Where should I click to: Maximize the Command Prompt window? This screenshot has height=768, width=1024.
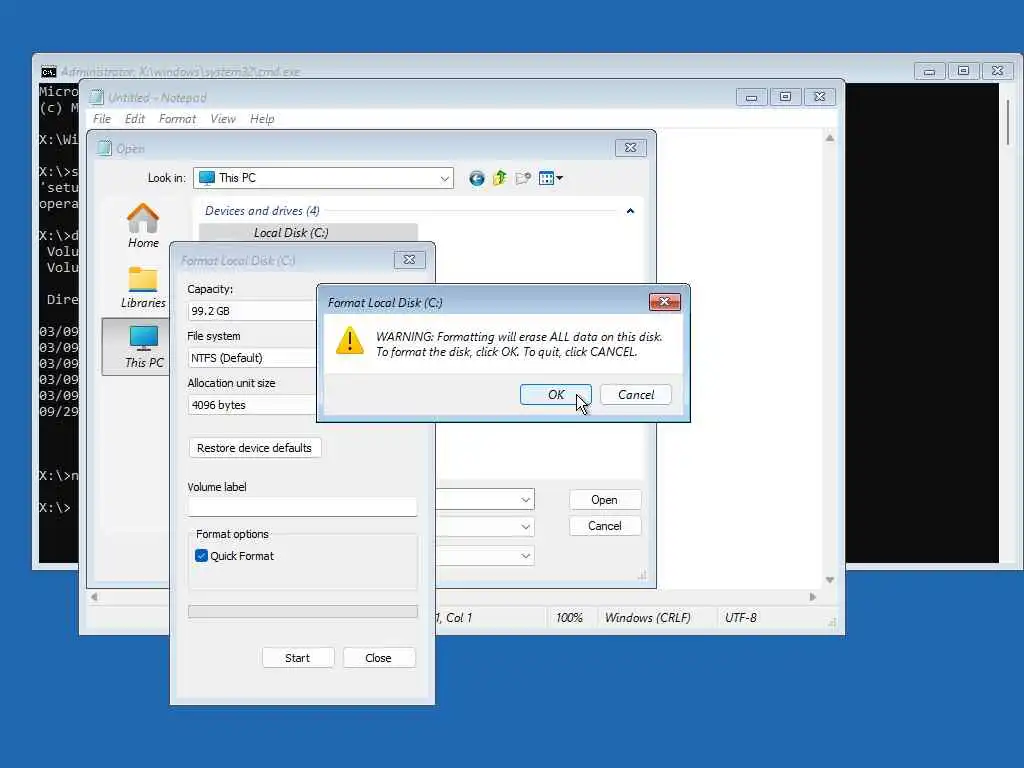point(963,71)
